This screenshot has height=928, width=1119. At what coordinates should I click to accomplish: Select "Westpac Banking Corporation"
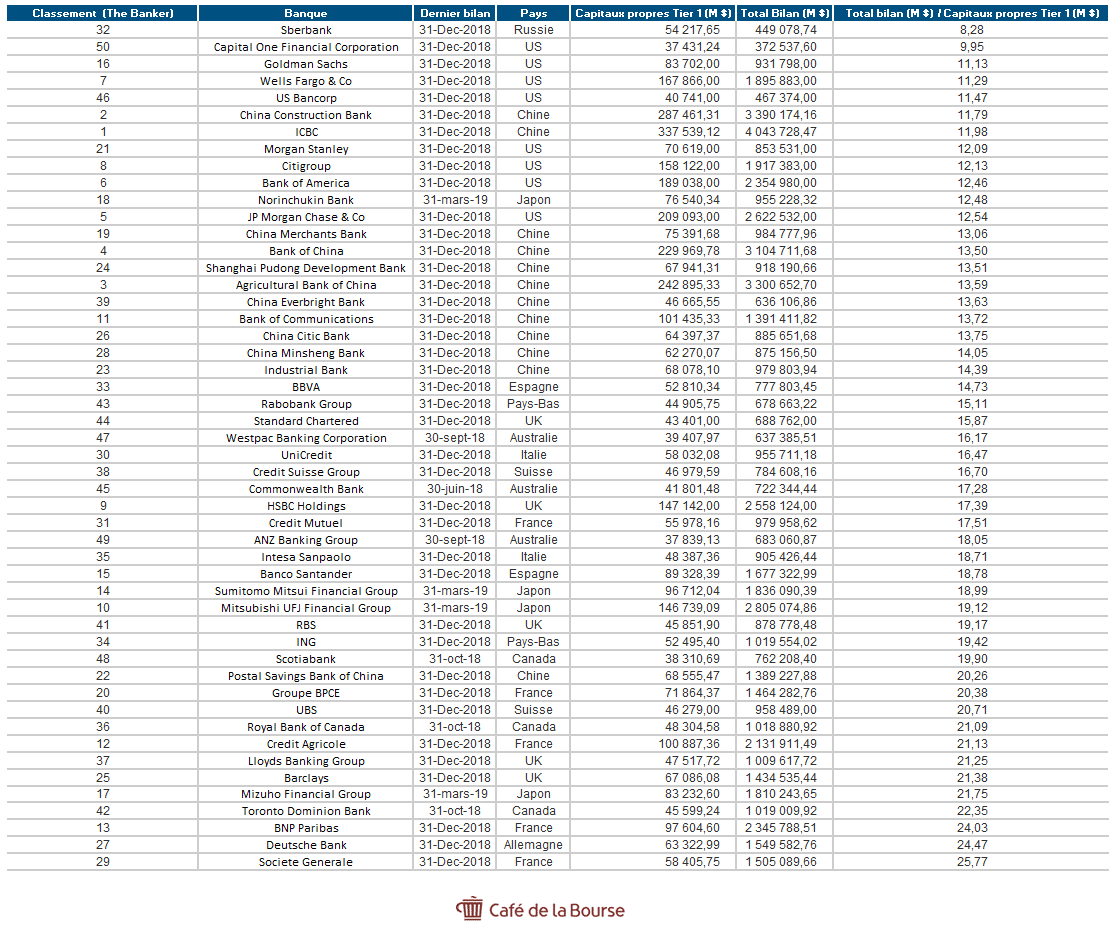tap(306, 438)
